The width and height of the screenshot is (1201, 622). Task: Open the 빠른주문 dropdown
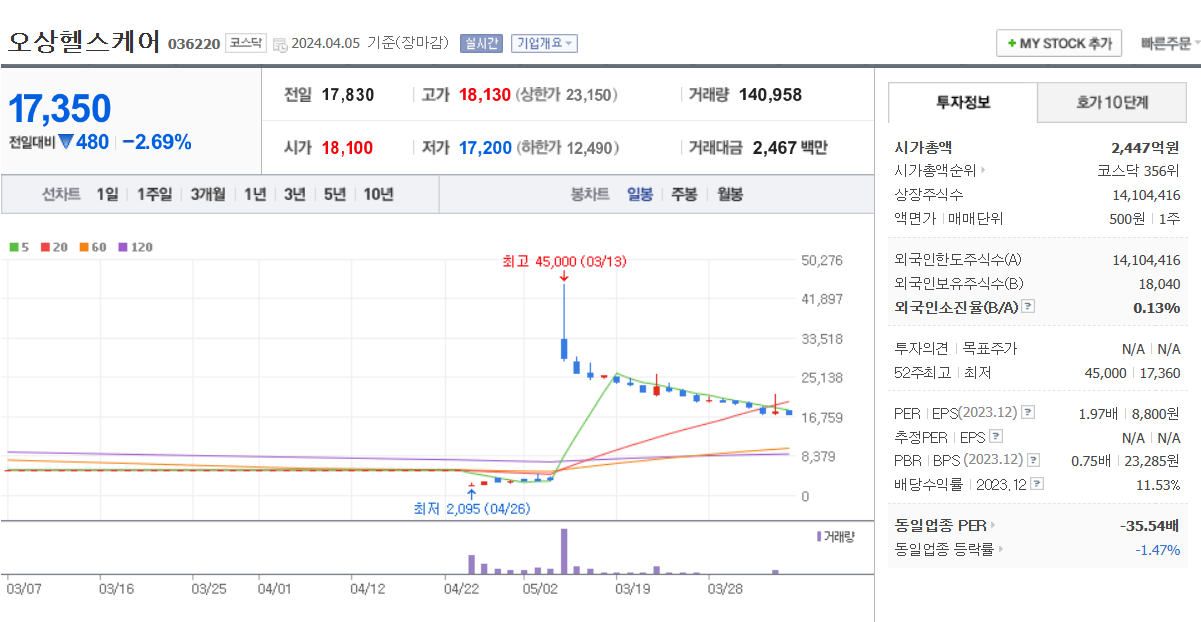[x=1171, y=43]
